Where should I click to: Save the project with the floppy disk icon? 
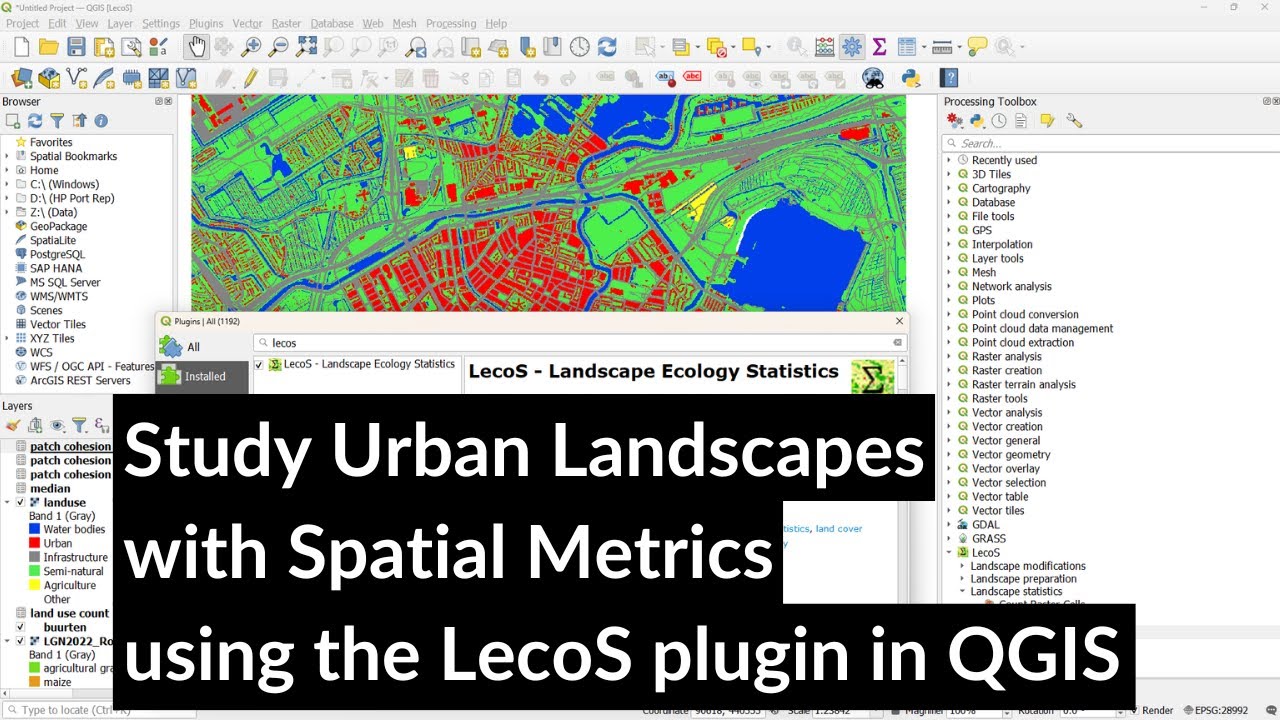tap(76, 46)
